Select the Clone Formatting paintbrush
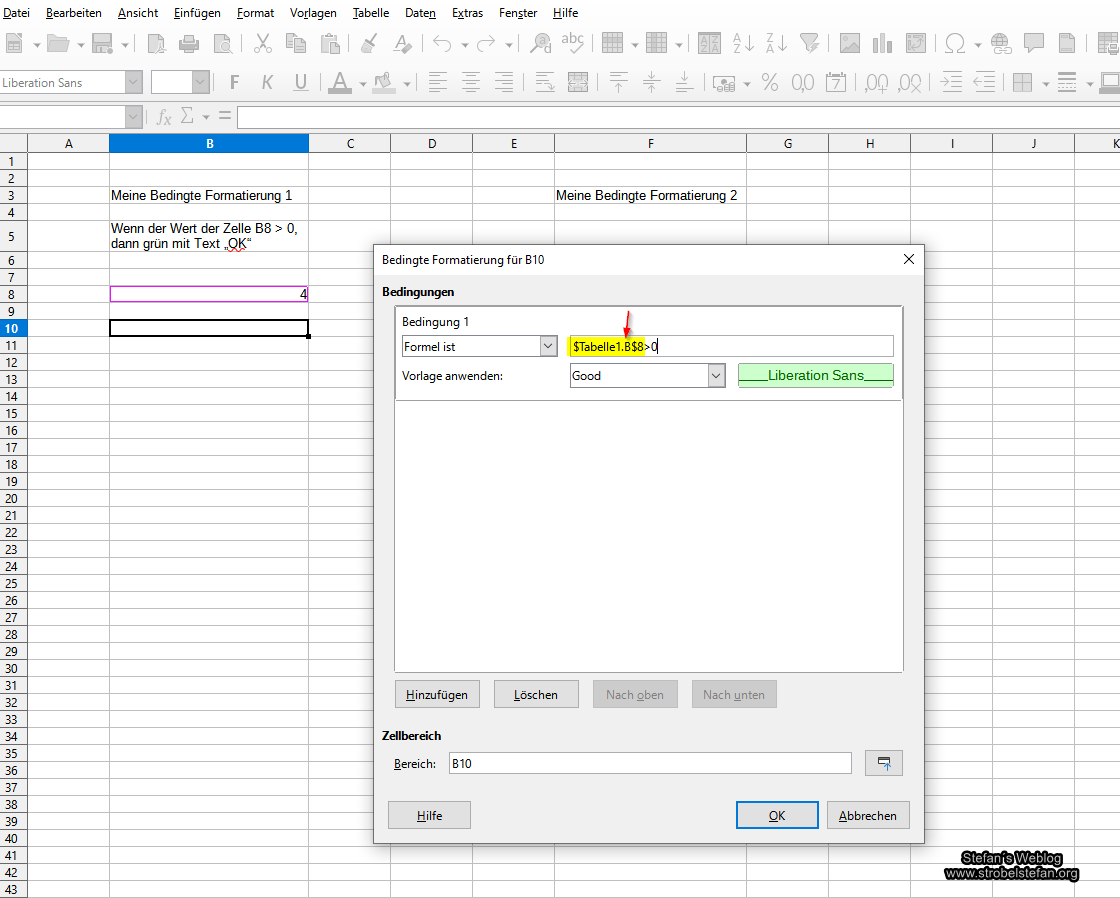The image size is (1120, 898). click(369, 44)
